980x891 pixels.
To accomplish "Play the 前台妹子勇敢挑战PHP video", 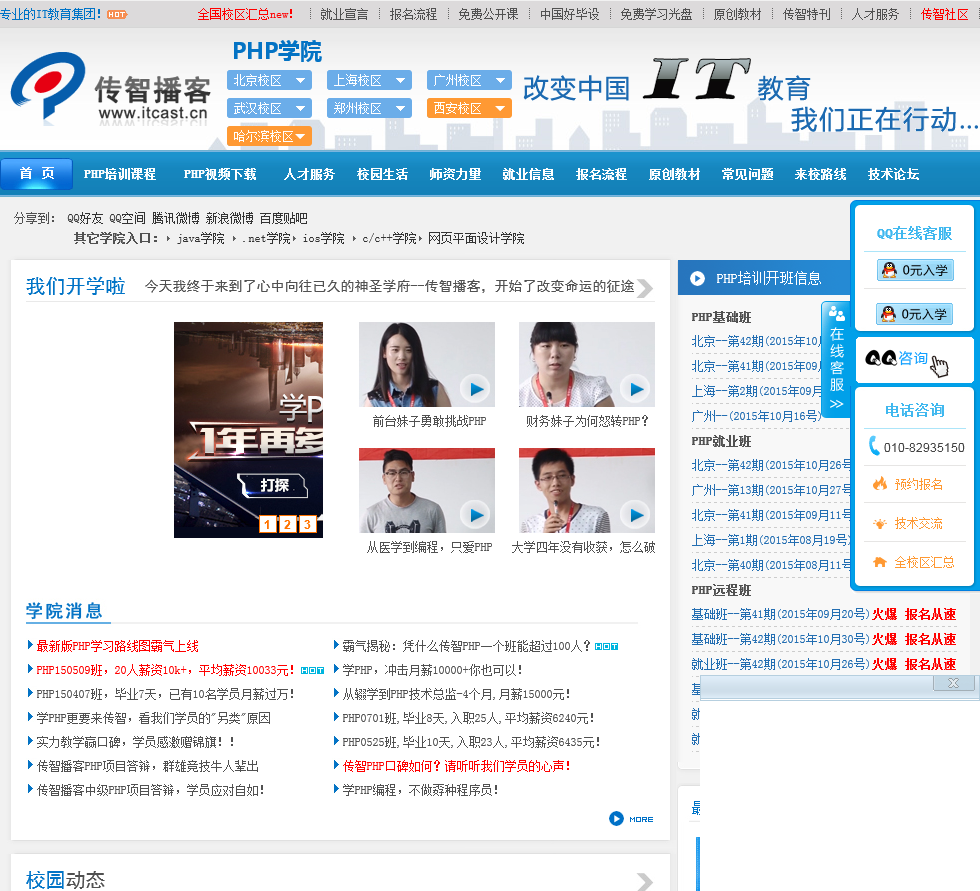I will [476, 389].
